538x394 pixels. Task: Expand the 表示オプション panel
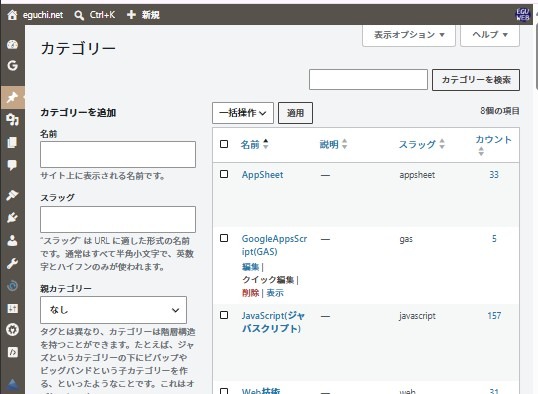click(x=409, y=35)
